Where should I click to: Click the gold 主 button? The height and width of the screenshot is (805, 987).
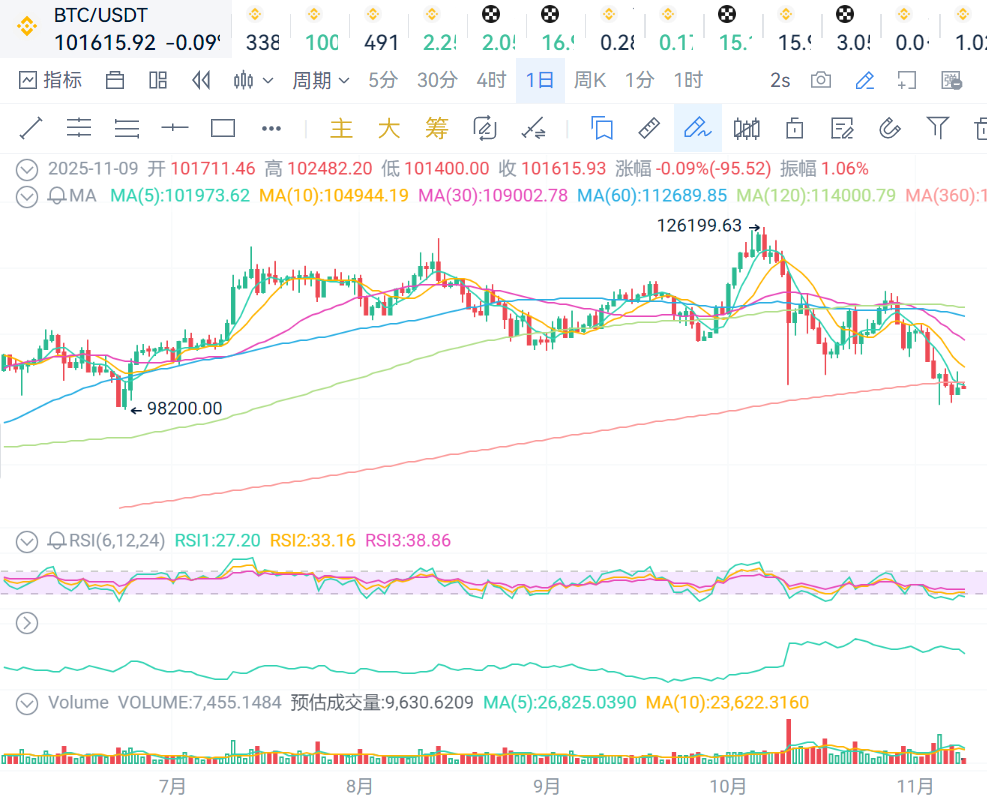(x=342, y=128)
